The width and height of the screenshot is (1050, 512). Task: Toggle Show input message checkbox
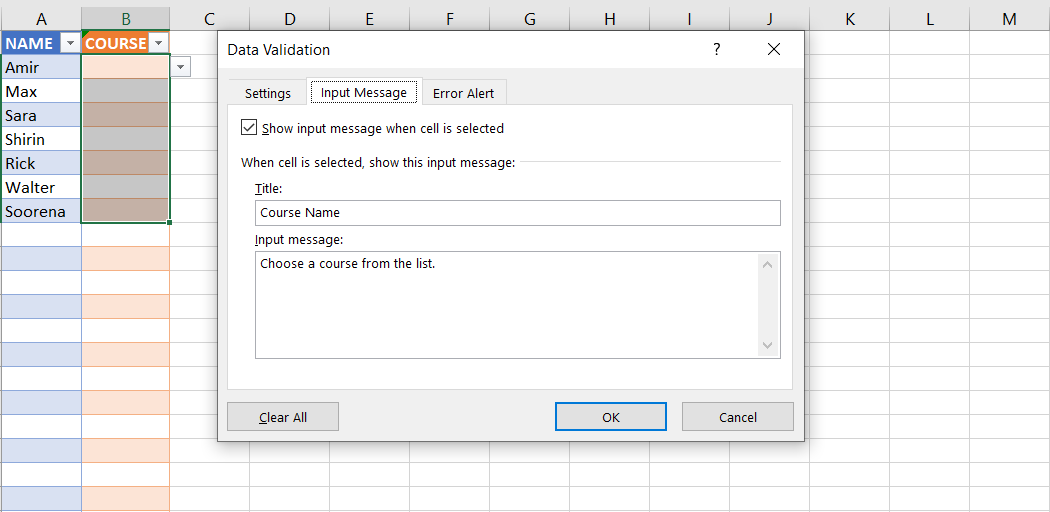(x=249, y=128)
